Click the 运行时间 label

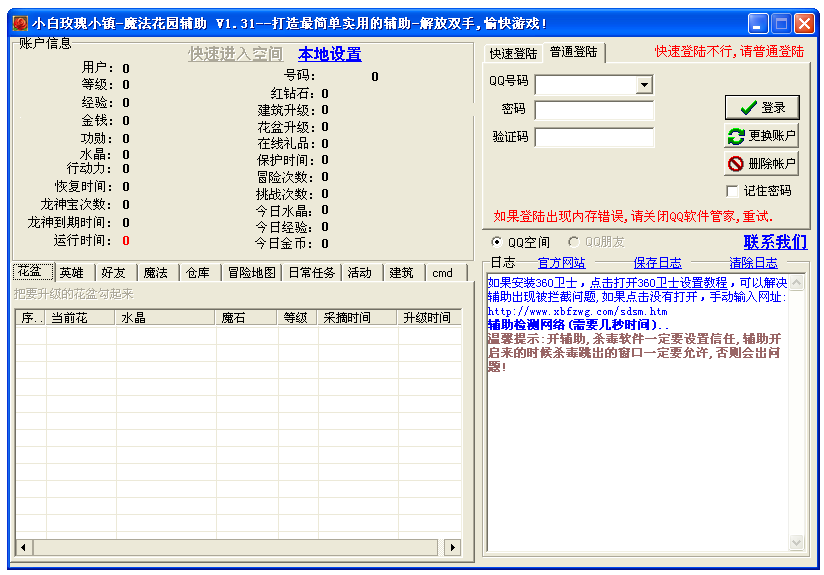coord(83,241)
